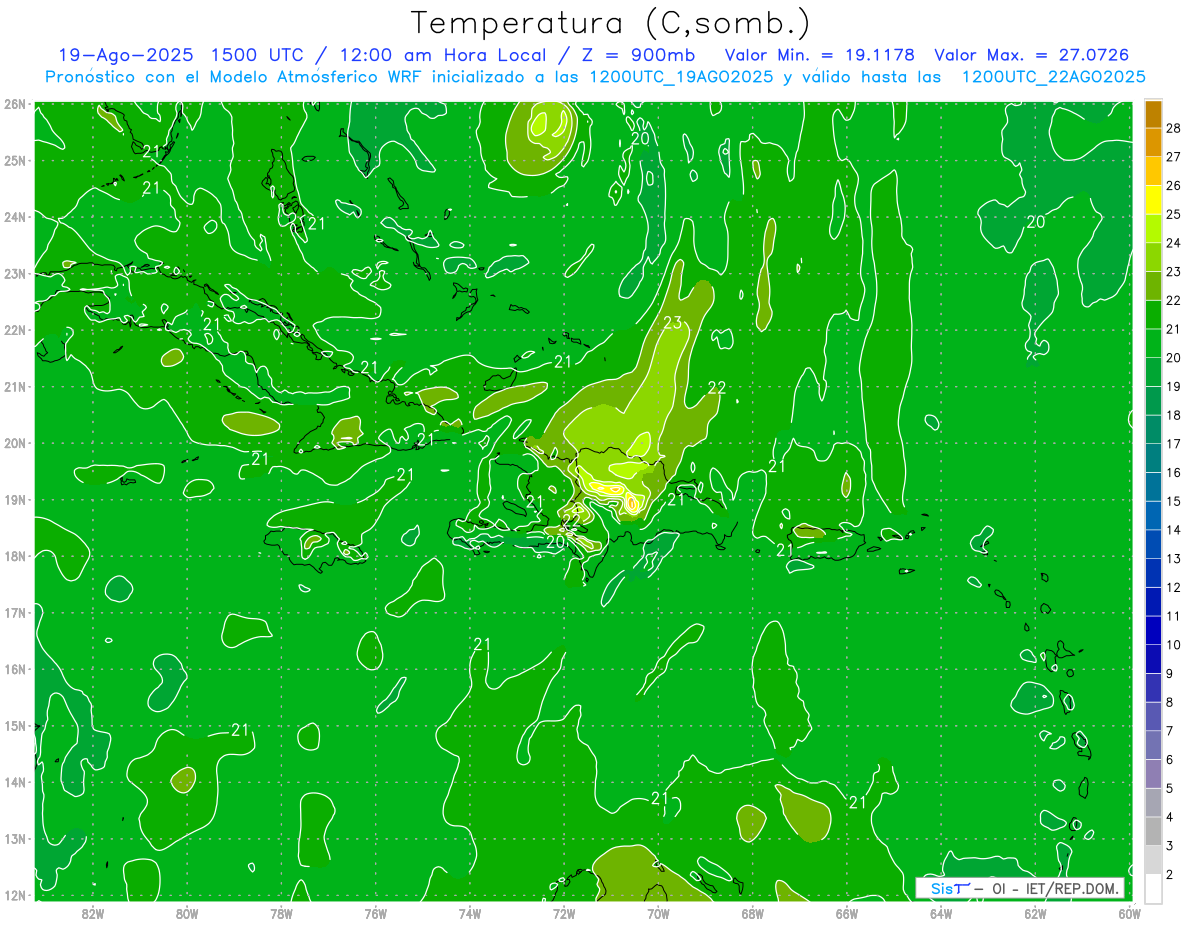The width and height of the screenshot is (1200, 927).
Task: Click the "21N" latitude axis label
Action: click(x=15, y=386)
